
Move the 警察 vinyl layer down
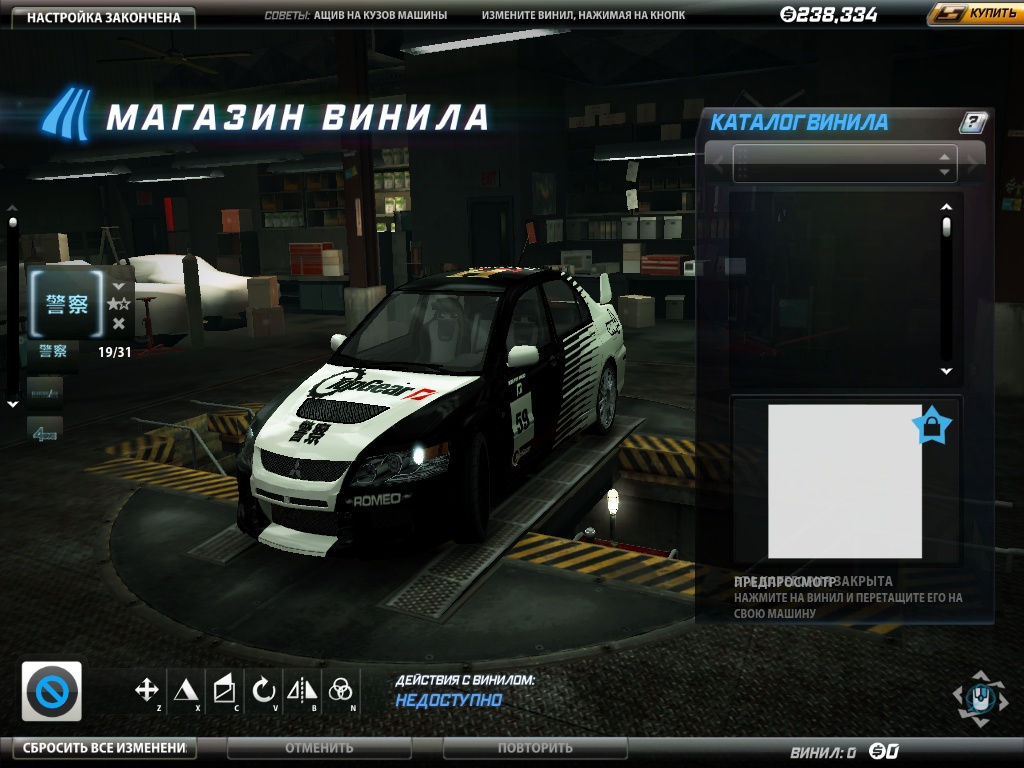click(119, 286)
